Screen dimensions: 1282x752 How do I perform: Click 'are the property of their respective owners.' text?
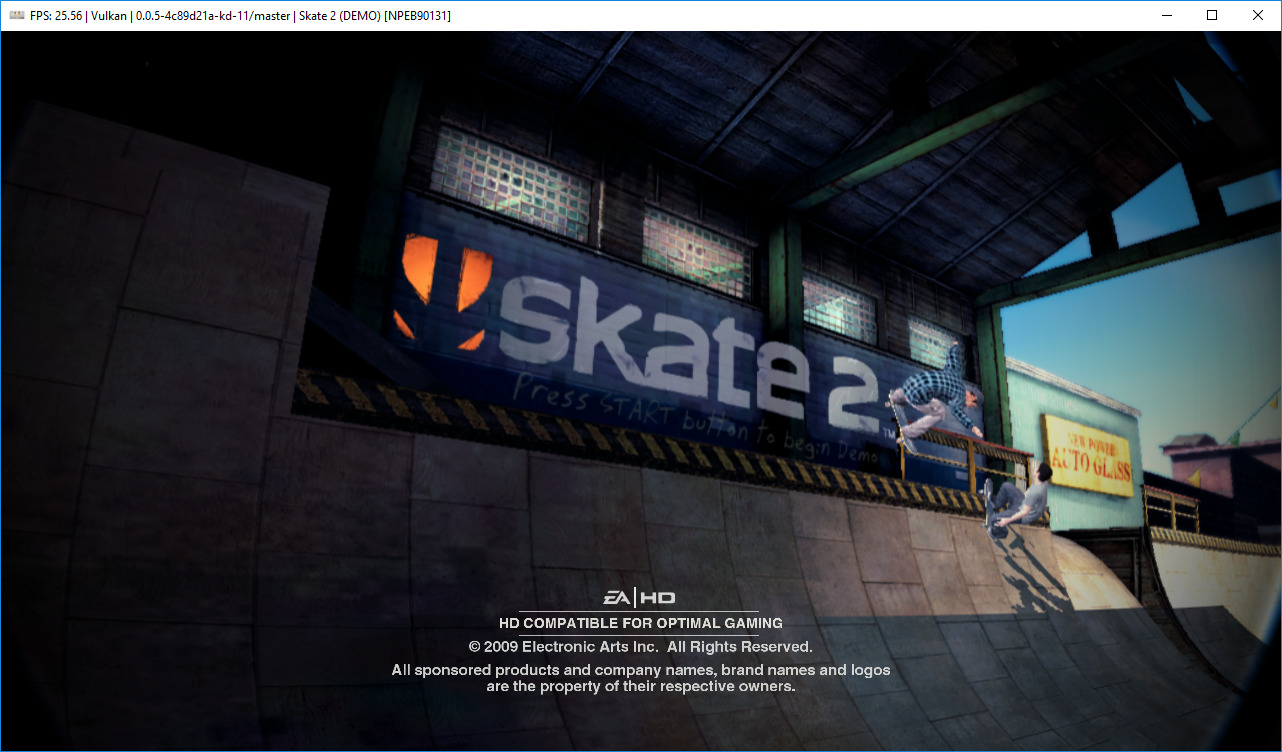[641, 687]
